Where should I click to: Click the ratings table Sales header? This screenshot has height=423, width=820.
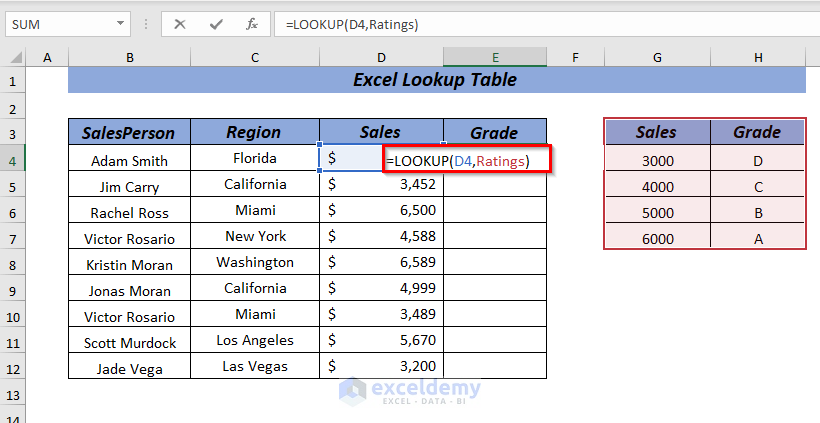657,132
